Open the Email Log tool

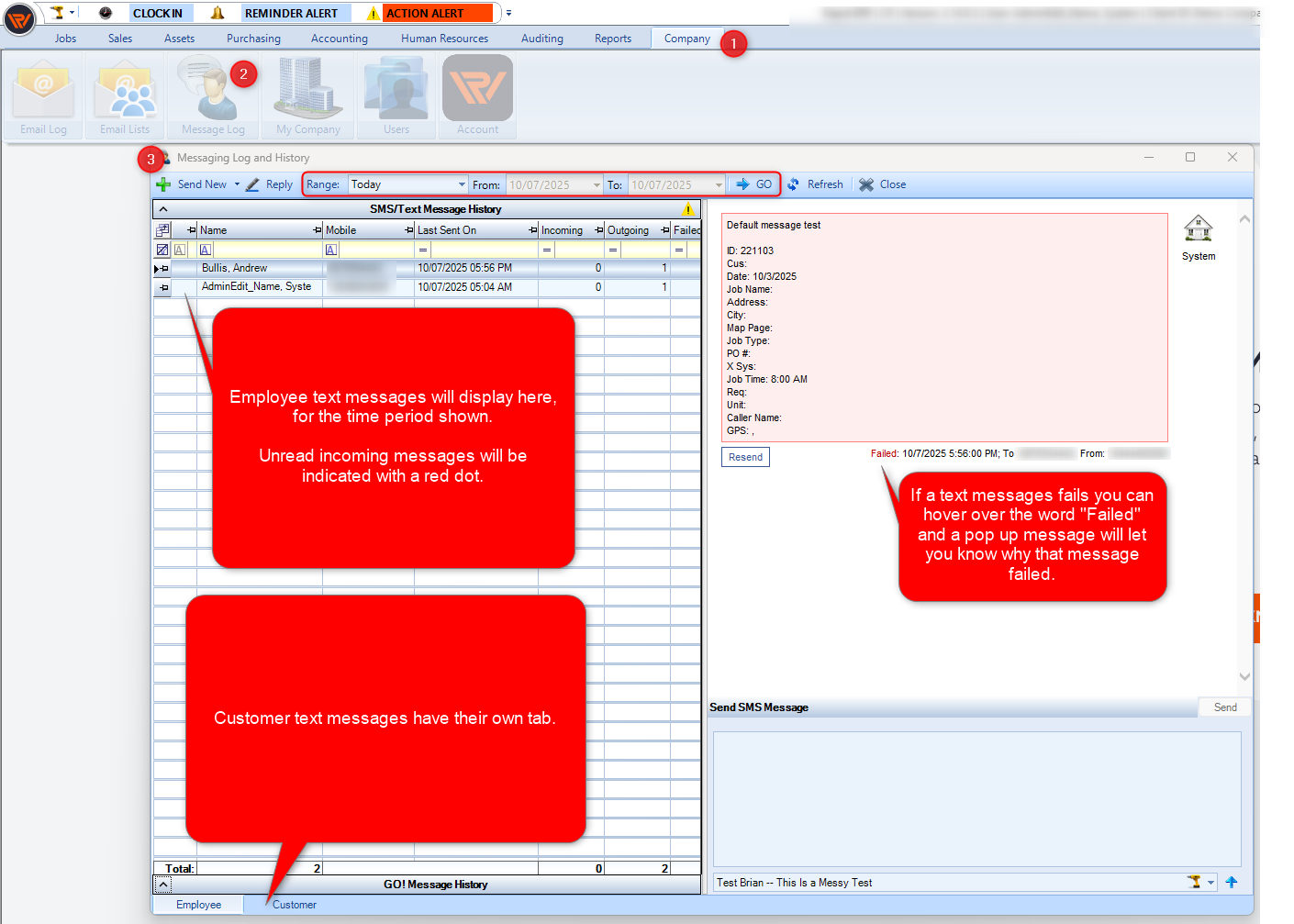point(43,95)
